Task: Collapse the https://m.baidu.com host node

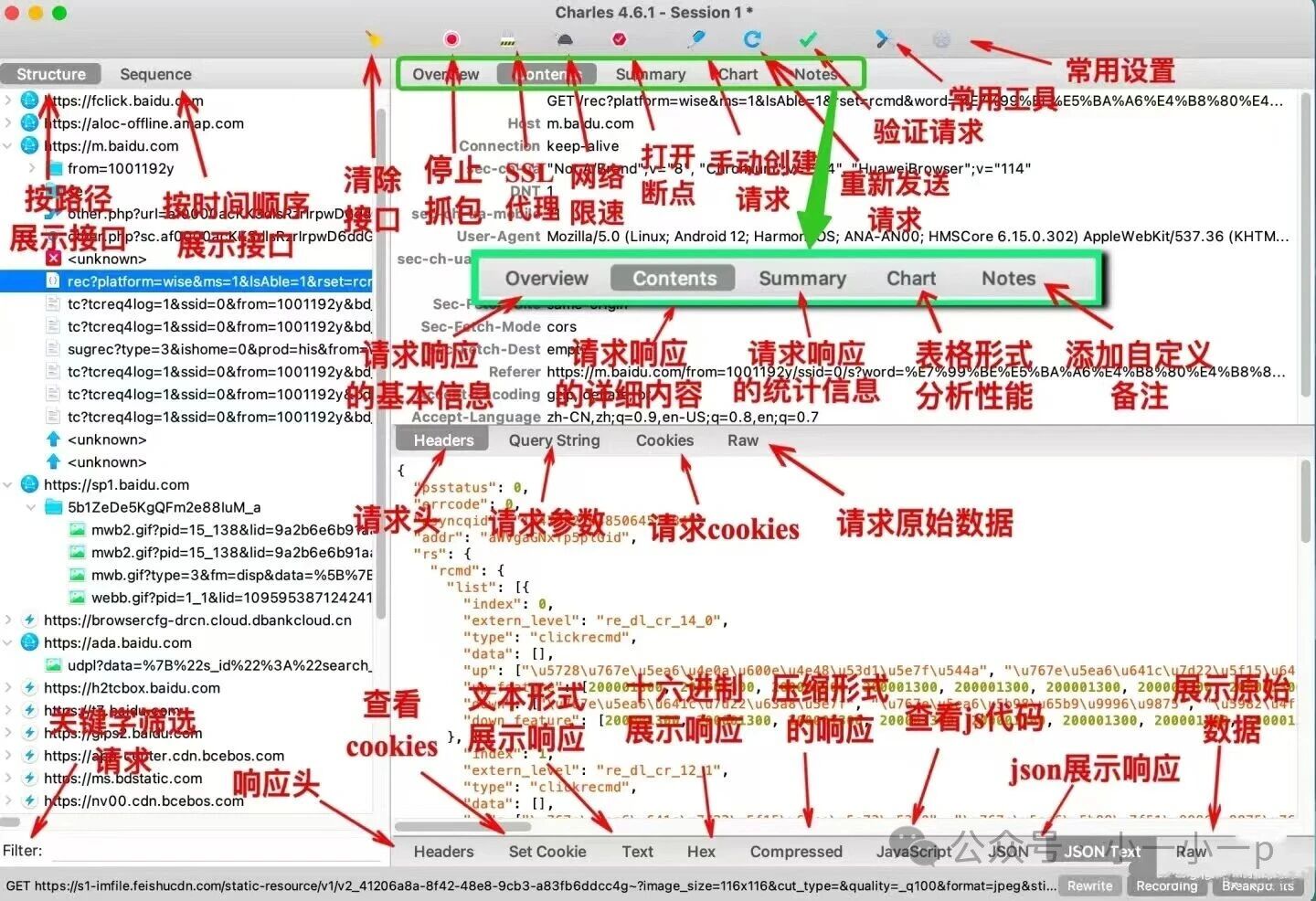Action: coord(8,145)
